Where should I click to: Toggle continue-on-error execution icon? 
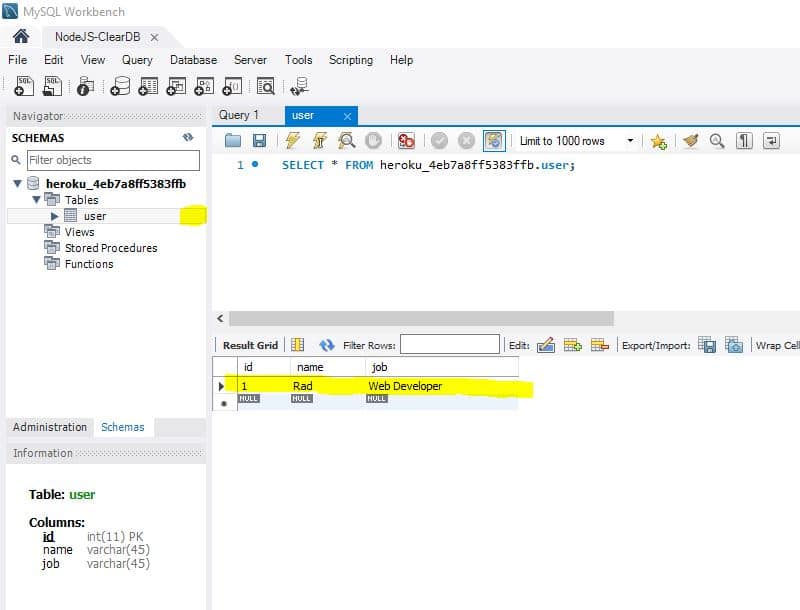point(406,140)
